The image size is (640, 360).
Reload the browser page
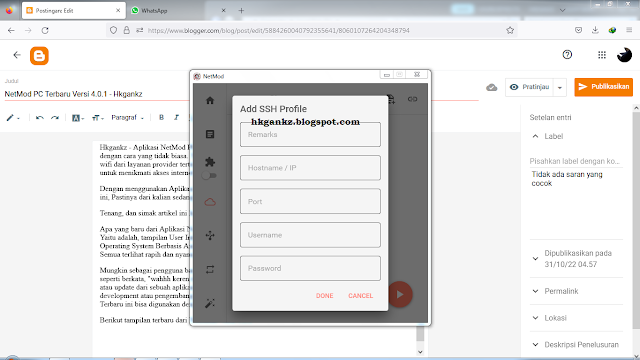pos(45,30)
